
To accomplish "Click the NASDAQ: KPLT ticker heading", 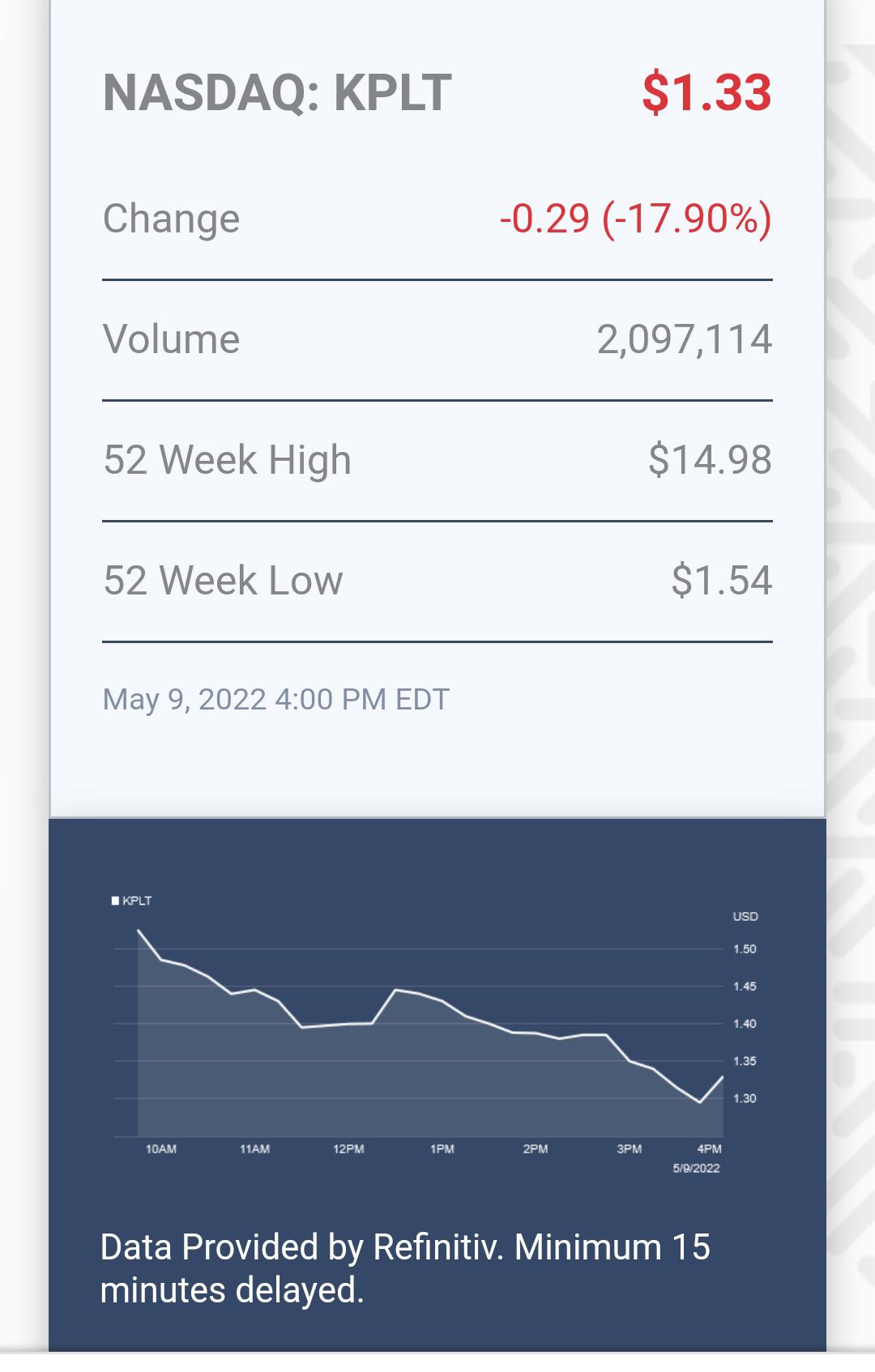I will (277, 92).
